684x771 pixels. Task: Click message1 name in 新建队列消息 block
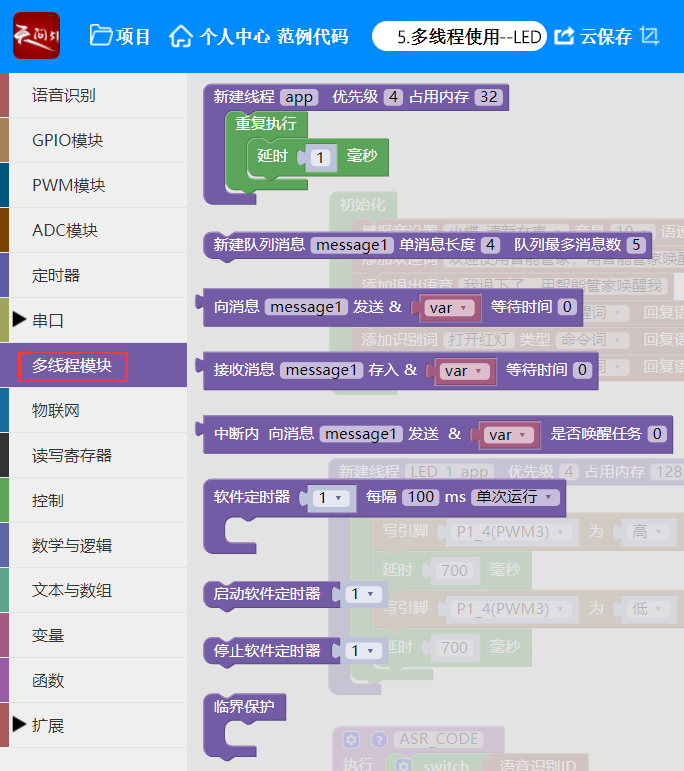pos(351,245)
